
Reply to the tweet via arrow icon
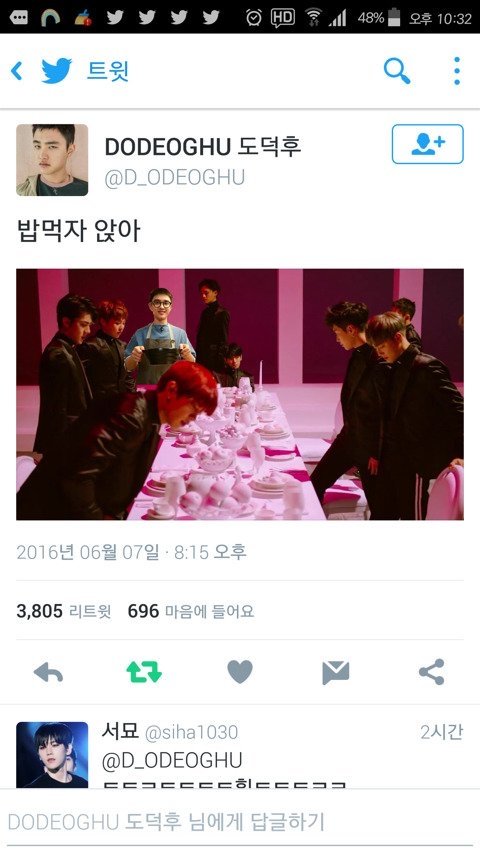coord(48,672)
